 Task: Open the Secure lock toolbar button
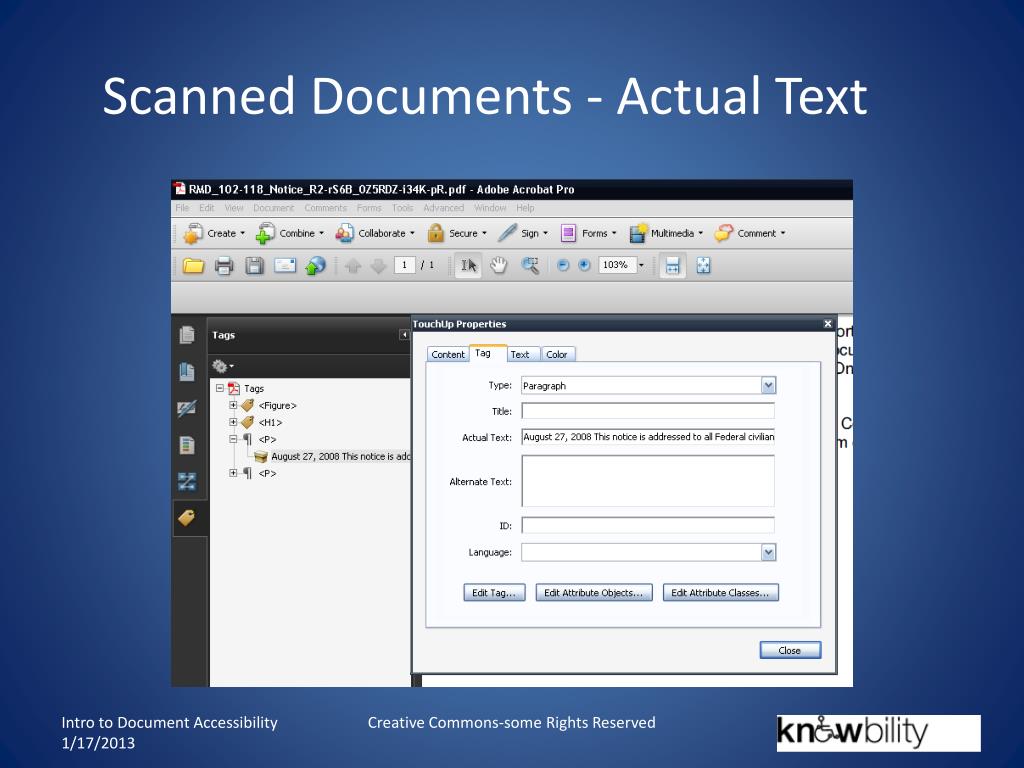coord(456,233)
